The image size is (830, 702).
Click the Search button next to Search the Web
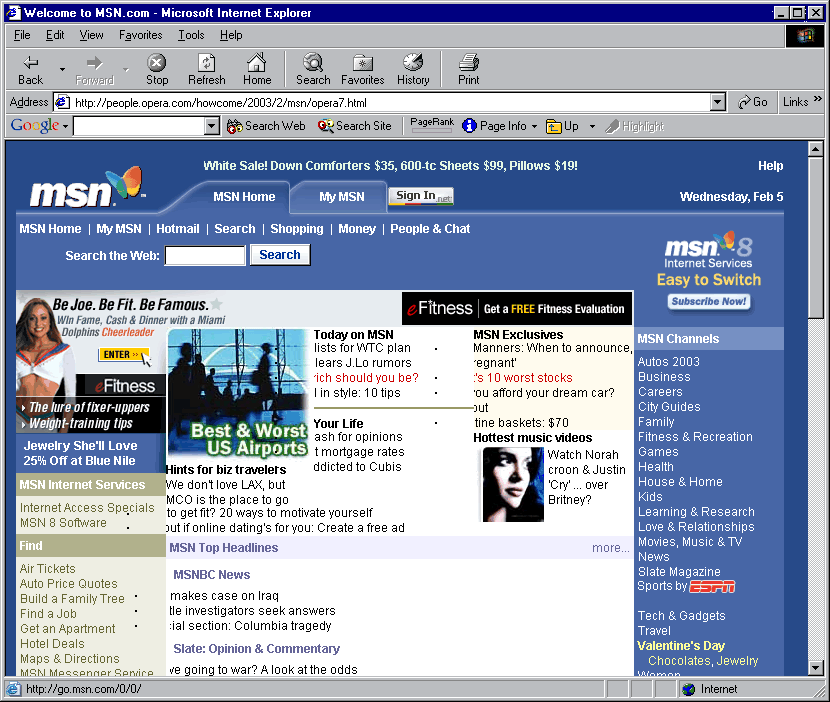[x=279, y=255]
